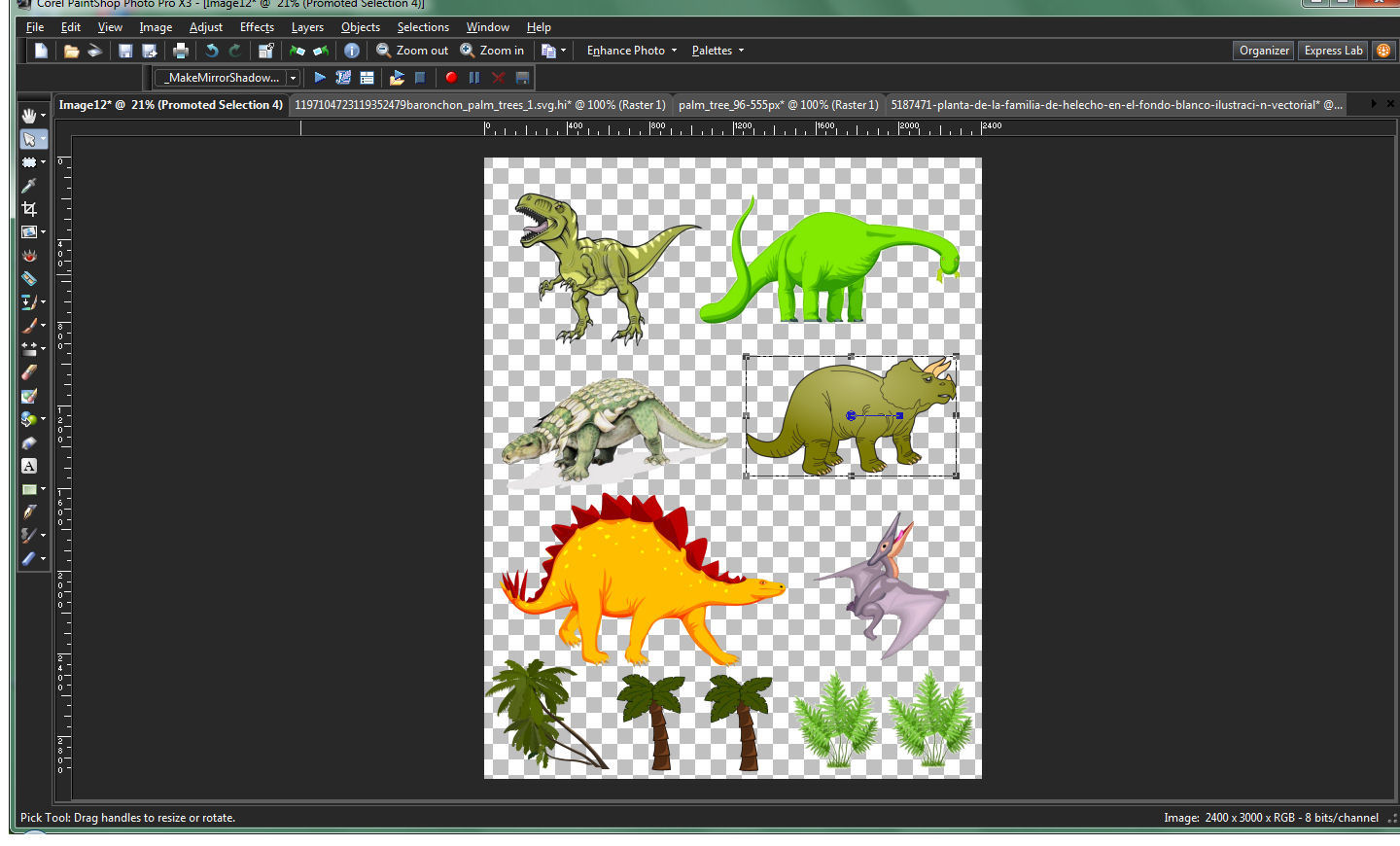Viewport: 1400px width, 846px height.
Task: Choose the Pen tool
Action: [29, 512]
